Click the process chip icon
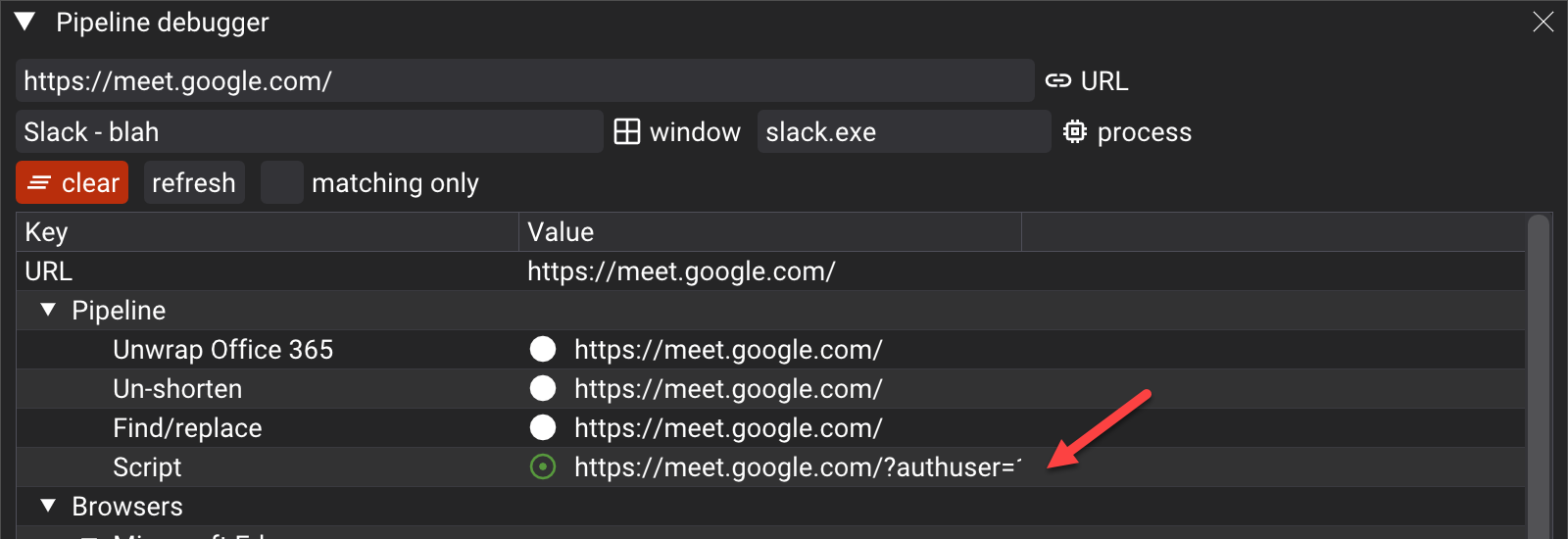The width and height of the screenshot is (1568, 539). point(1075,131)
